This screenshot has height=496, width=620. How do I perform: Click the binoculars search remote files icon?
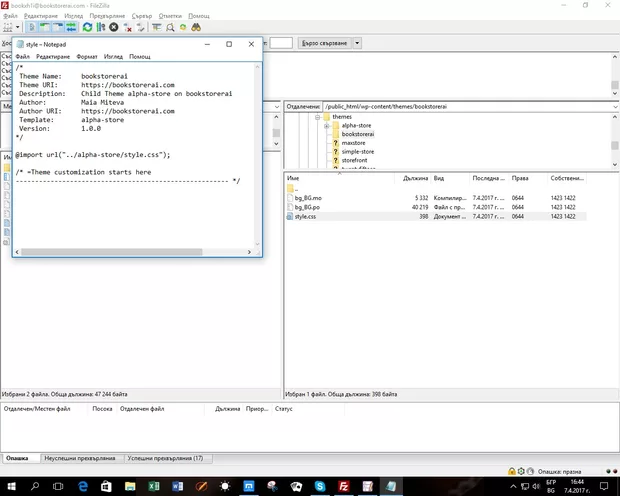(x=196, y=27)
